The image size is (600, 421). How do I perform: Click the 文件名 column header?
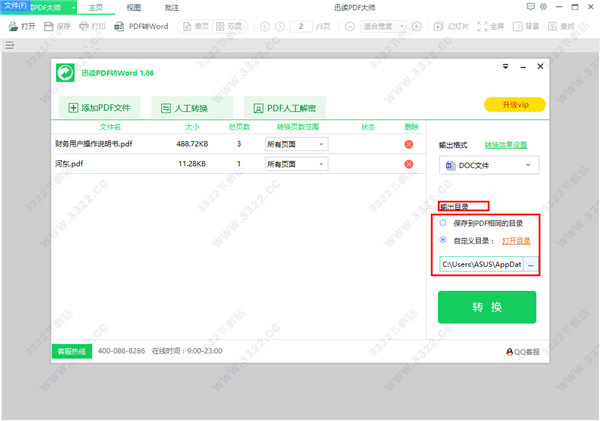pos(110,127)
